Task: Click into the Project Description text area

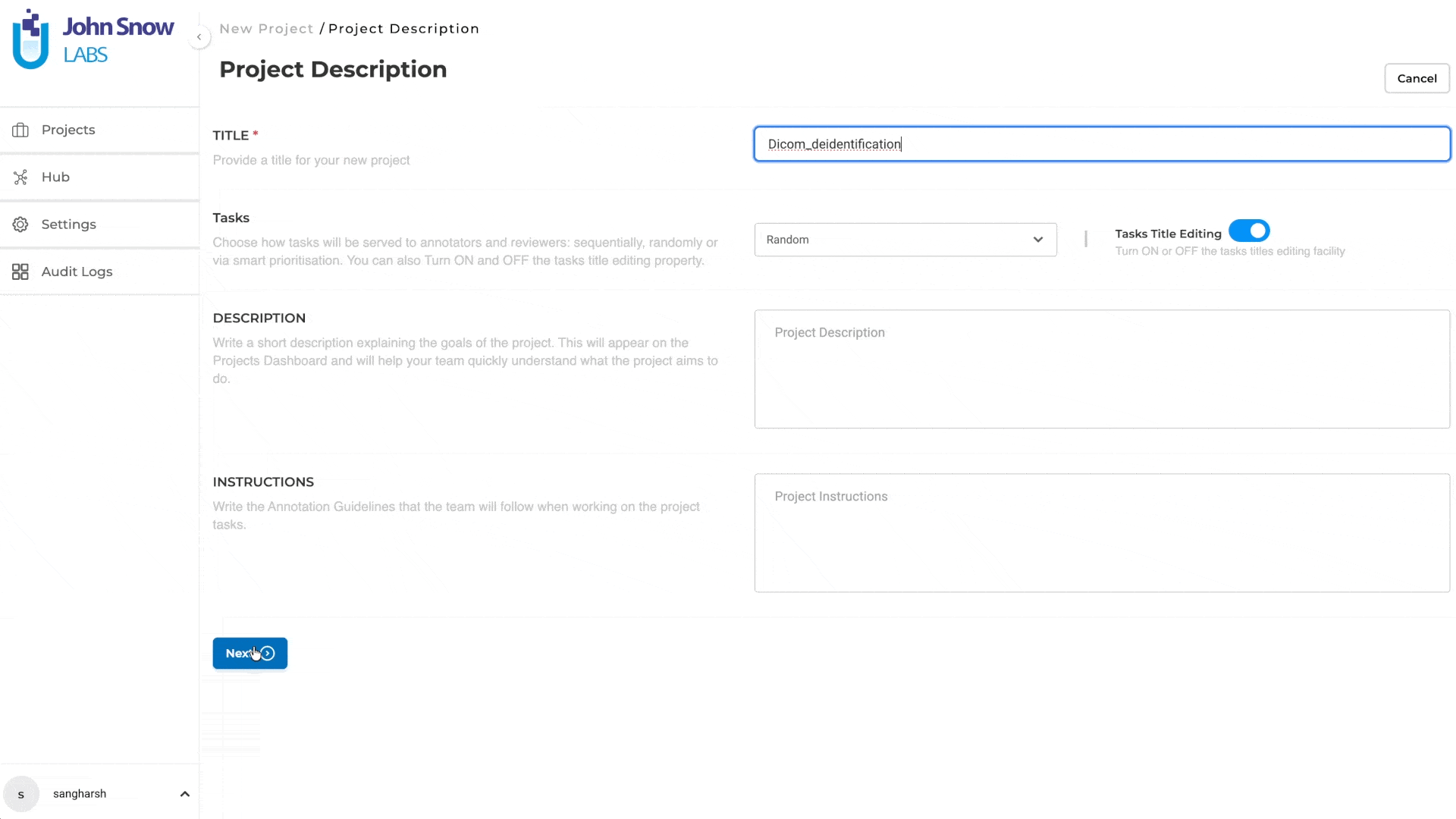Action: click(x=1102, y=369)
